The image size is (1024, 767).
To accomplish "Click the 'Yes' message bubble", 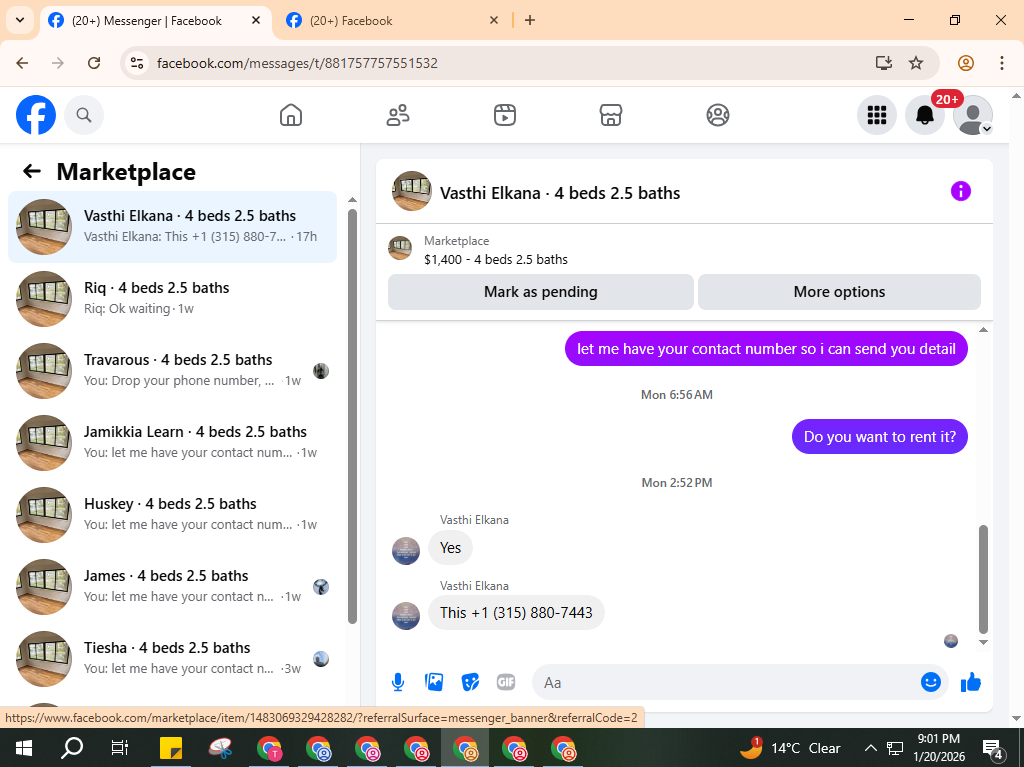I will click(x=450, y=547).
